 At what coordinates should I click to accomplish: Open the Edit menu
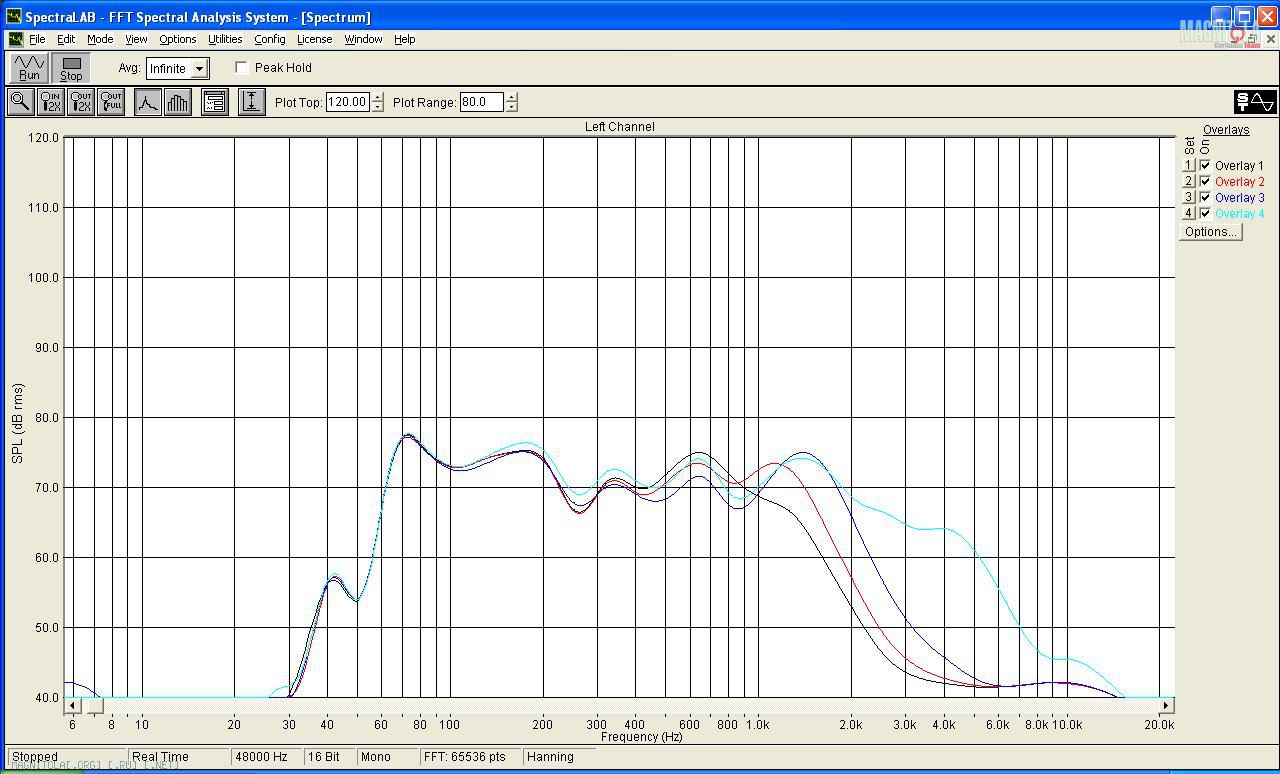tap(66, 39)
